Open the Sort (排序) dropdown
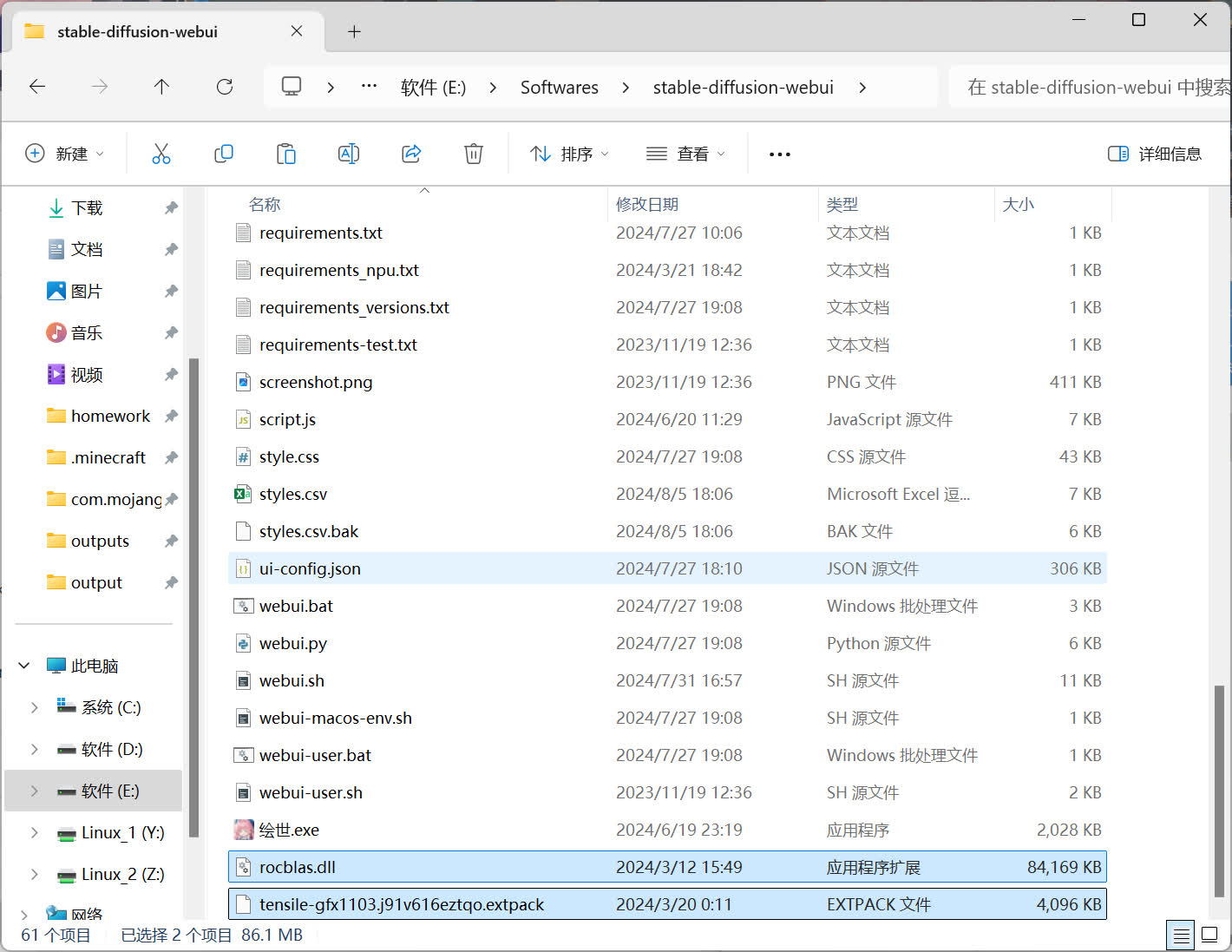Image resolution: width=1232 pixels, height=952 pixels. (569, 154)
